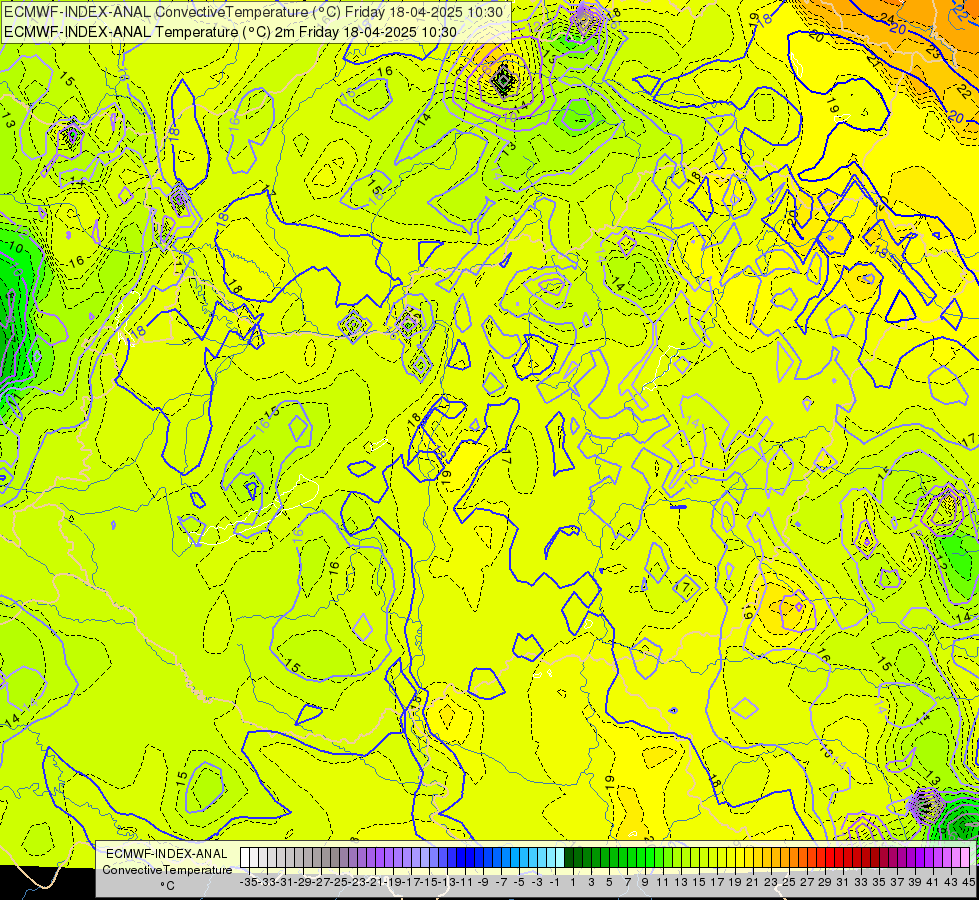
Task: Click the 'Temperature (°C) 2m' title line
Action: [230, 32]
